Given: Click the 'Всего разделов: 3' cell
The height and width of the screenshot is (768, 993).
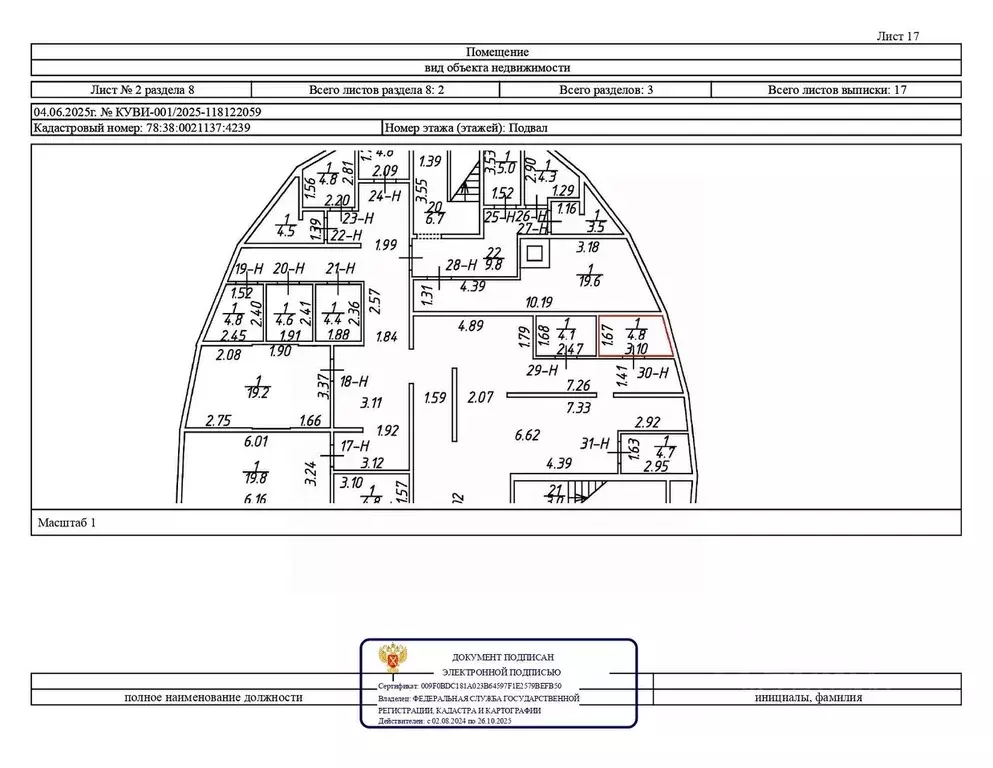Looking at the screenshot, I should [x=606, y=90].
